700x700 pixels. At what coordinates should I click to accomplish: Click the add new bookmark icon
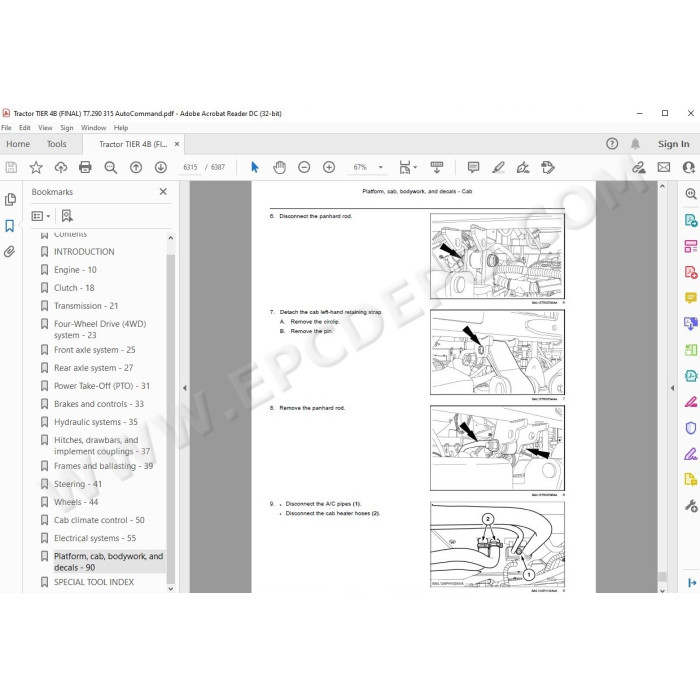click(x=67, y=216)
